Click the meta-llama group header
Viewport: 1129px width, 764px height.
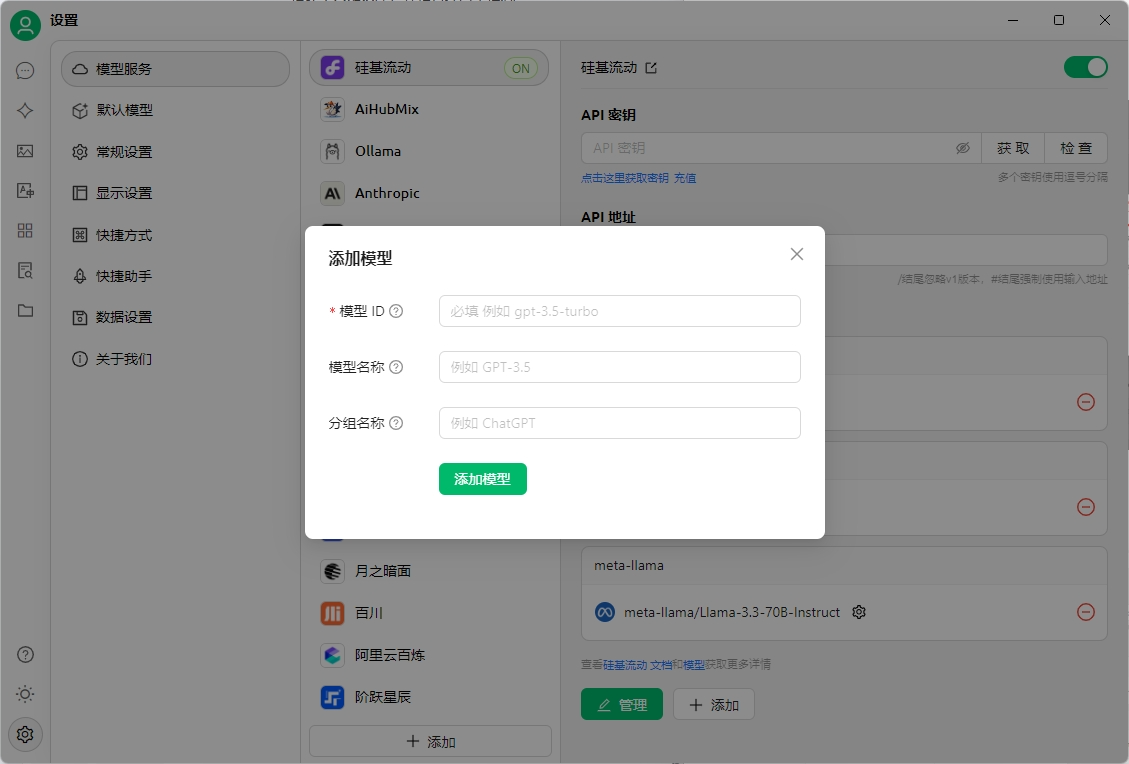(x=844, y=566)
